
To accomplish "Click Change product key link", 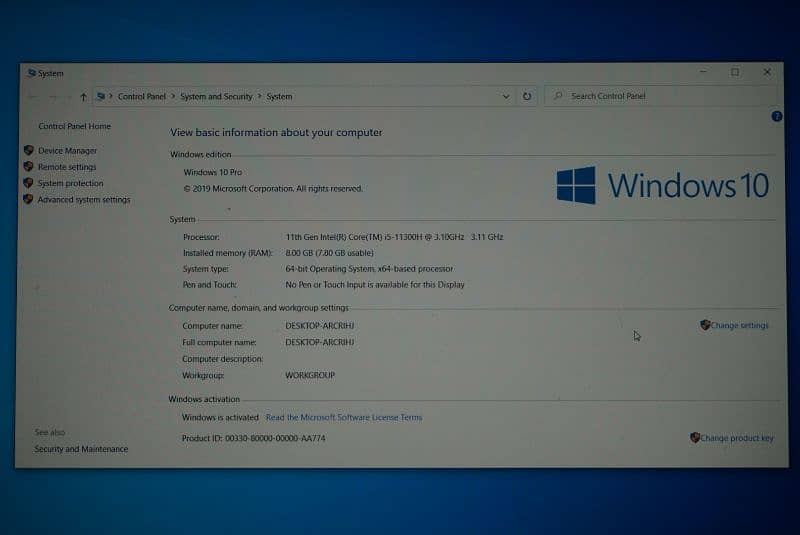I will click(737, 438).
